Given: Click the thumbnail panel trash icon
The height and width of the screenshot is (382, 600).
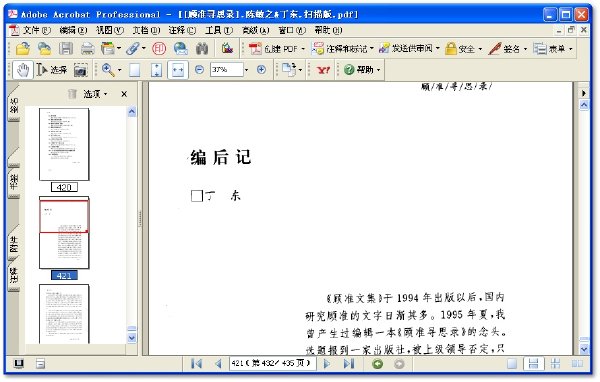Looking at the screenshot, I should coord(72,94).
